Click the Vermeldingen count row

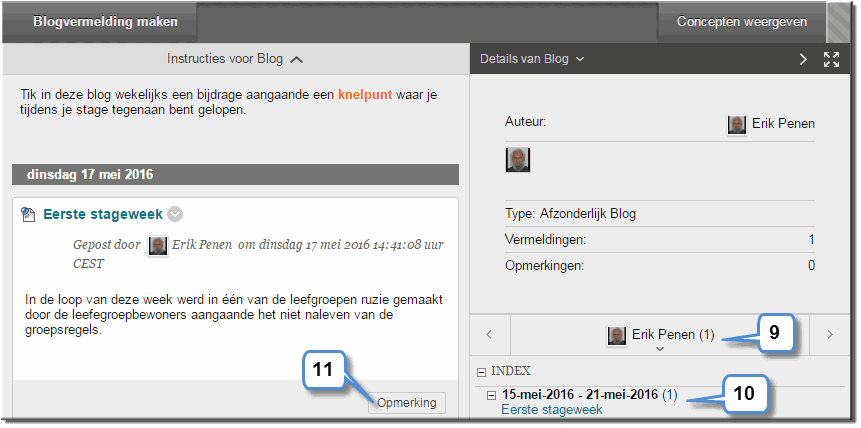point(659,240)
